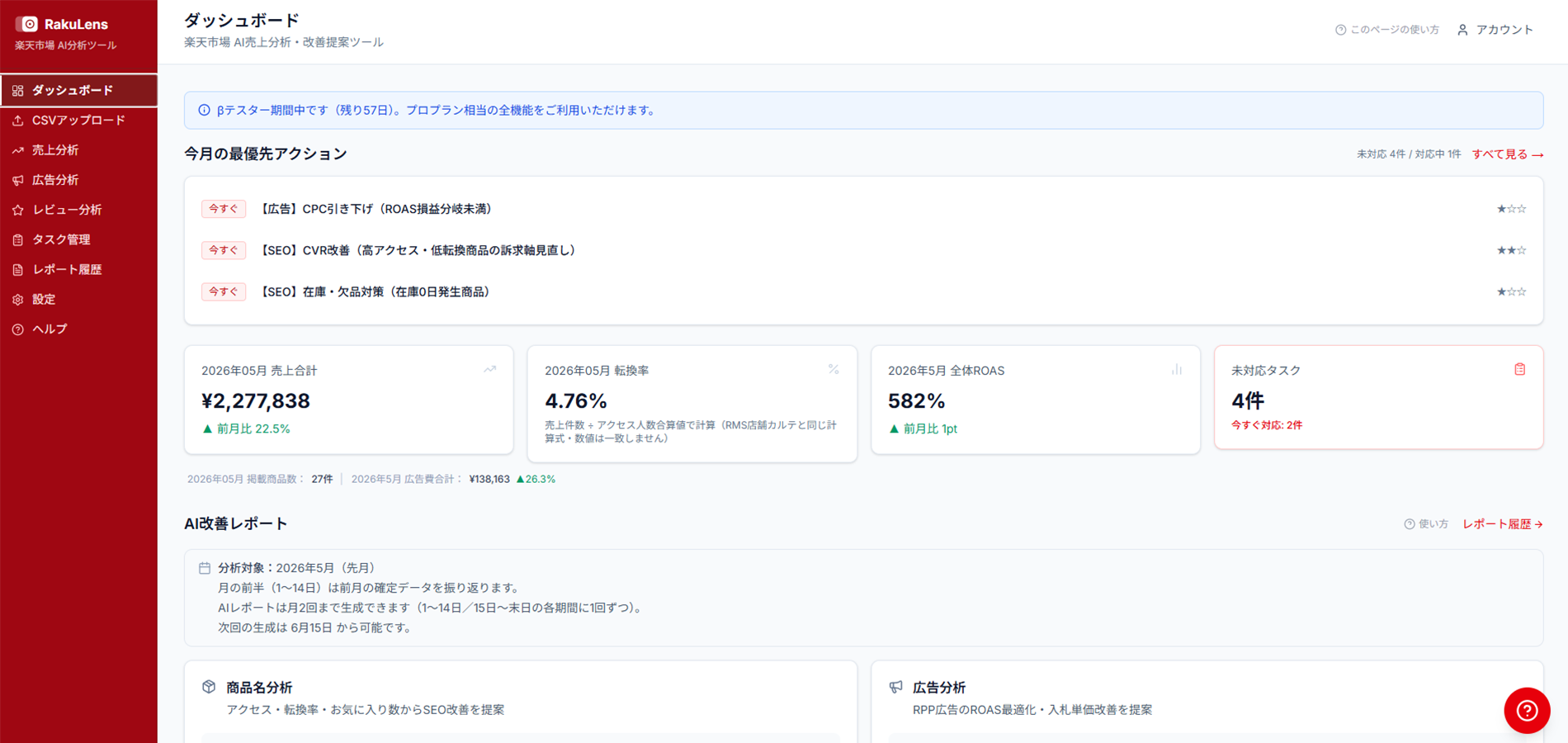This screenshot has height=743, width=1568.
Task: Click the sales analysis trend icon in sidebar
Action: pyautogui.click(x=18, y=150)
